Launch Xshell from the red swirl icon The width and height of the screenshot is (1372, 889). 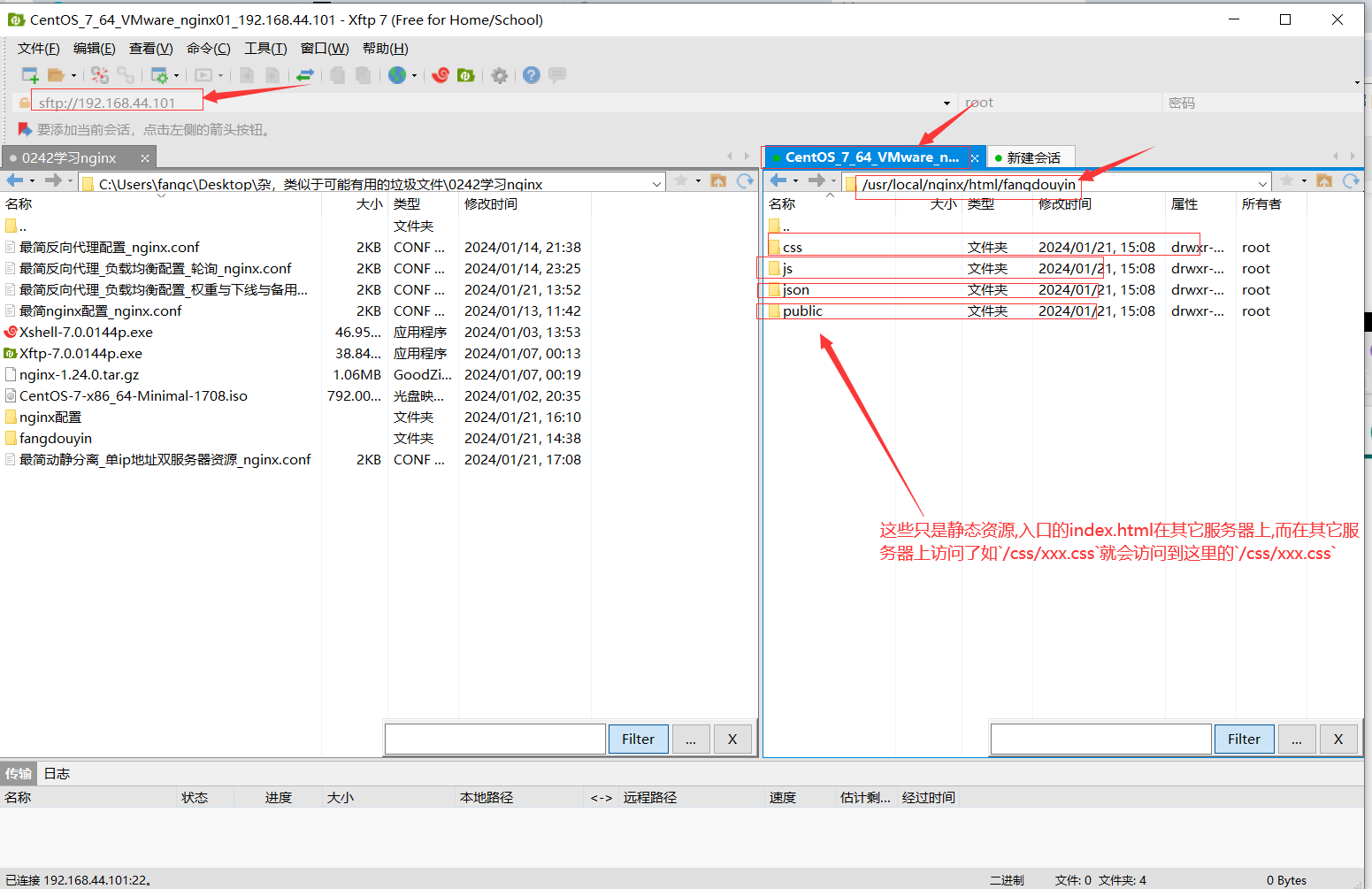point(441,75)
